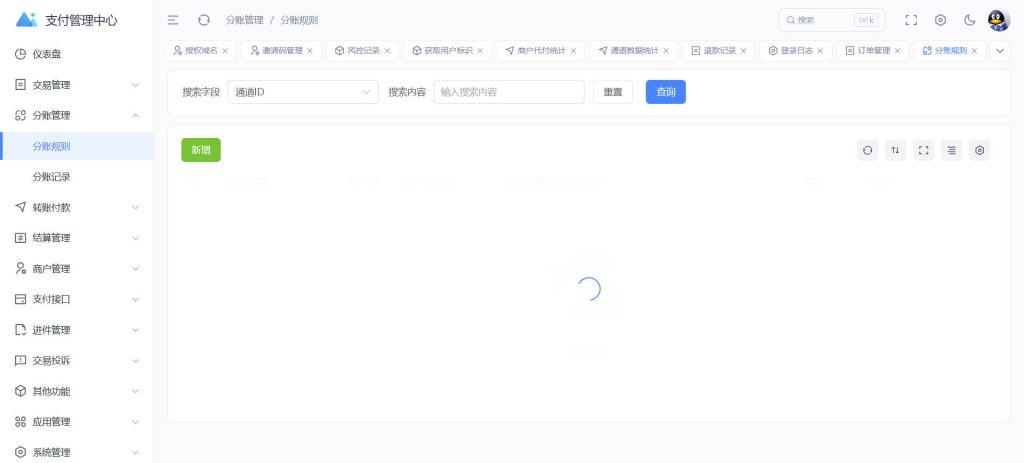Click the 查询 button

click(x=665, y=92)
